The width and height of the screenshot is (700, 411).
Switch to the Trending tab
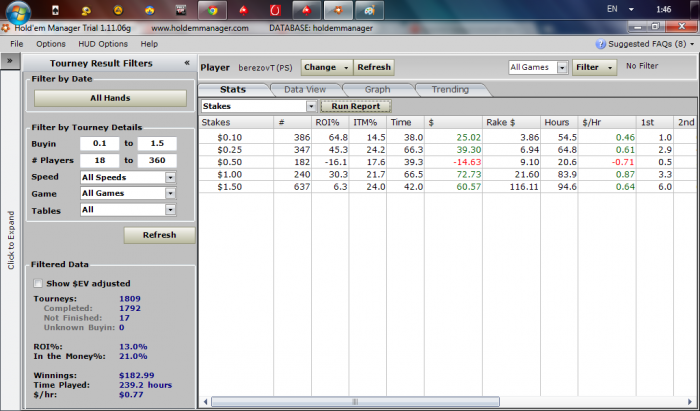(x=450, y=90)
